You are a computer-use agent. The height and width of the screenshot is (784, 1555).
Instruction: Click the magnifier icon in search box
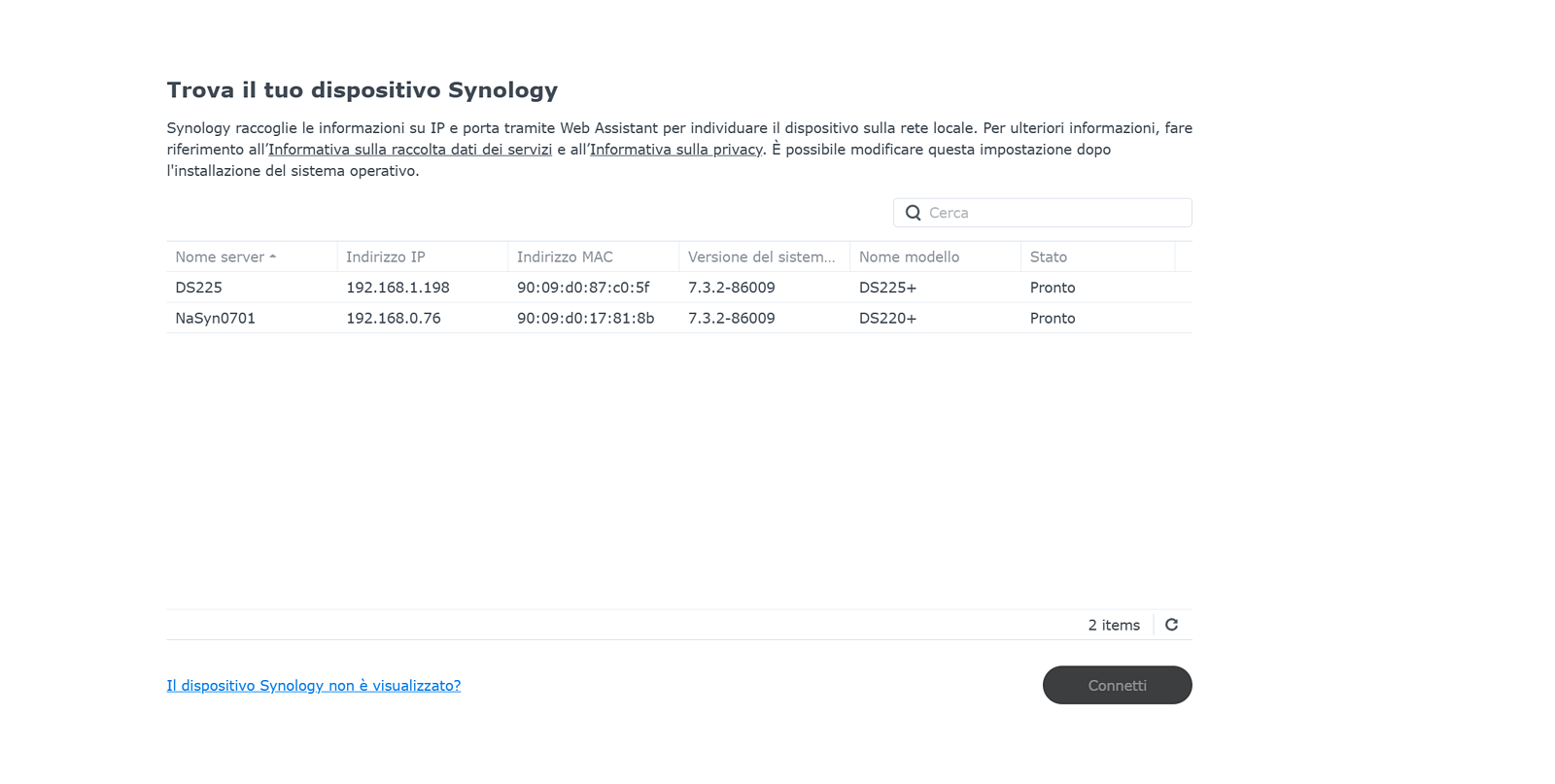(913, 213)
